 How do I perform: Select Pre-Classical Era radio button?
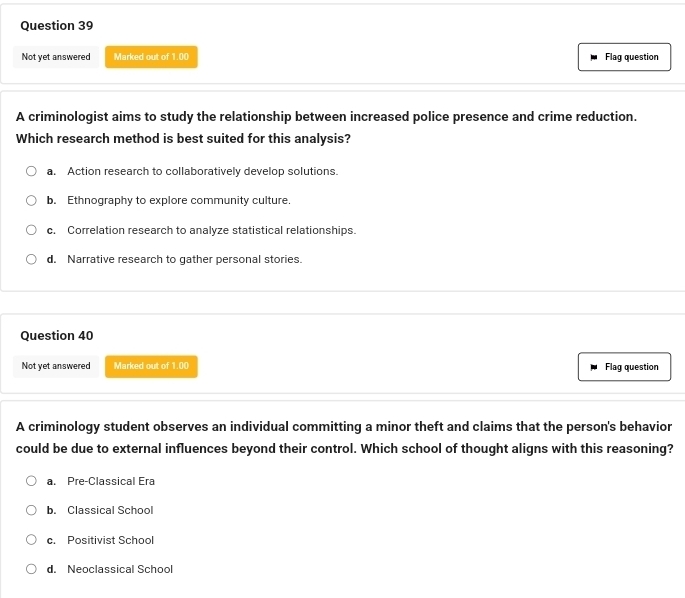click(x=32, y=482)
